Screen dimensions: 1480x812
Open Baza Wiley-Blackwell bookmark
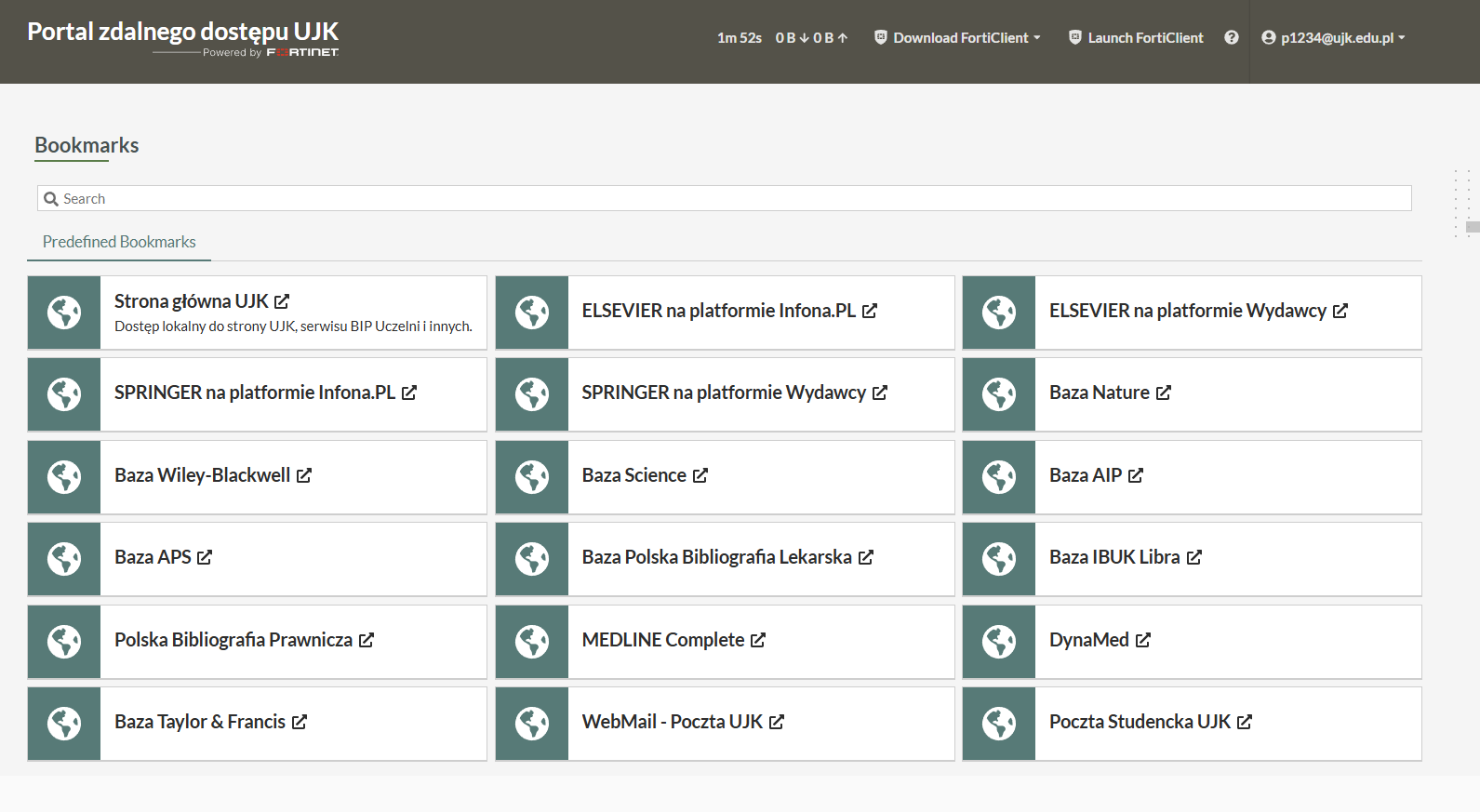coord(202,475)
